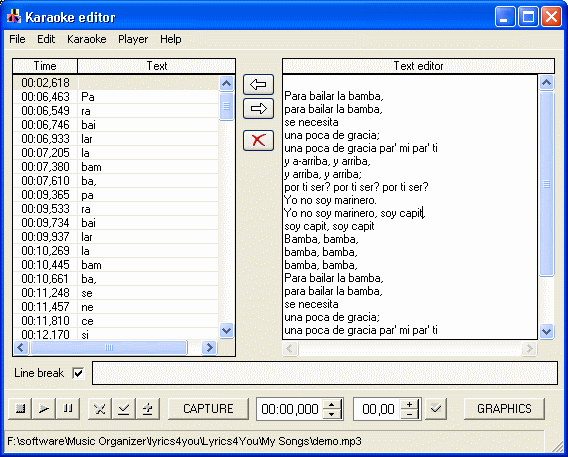Screen dimensions: 568x457
Task: Click the line 'Yo no soy marinero.'
Action: pyautogui.click(x=330, y=200)
